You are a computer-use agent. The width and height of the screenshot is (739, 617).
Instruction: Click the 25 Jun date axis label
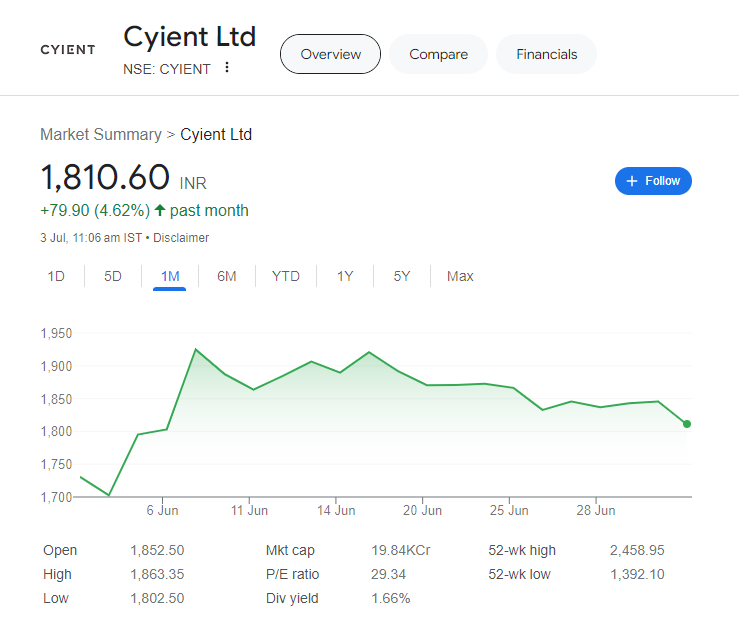tap(509, 510)
